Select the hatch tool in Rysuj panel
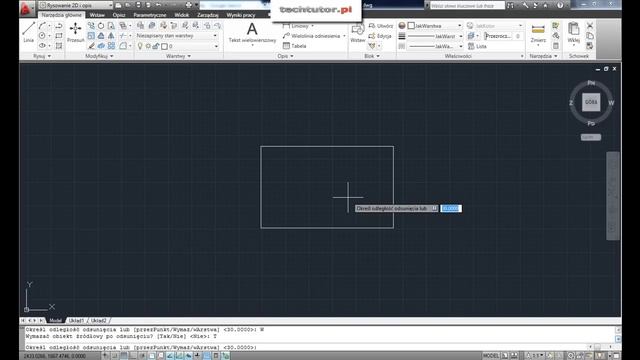Image resolution: width=640 pixels, height=360 pixels. click(59, 46)
